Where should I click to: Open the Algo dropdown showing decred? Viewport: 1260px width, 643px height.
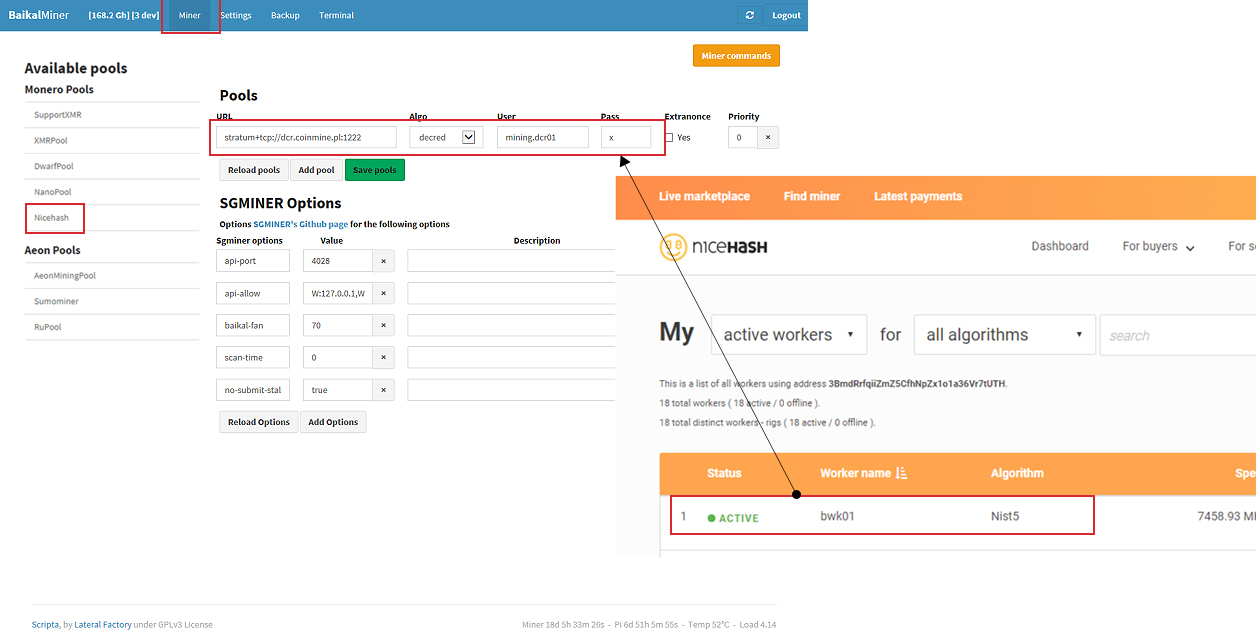click(x=446, y=137)
